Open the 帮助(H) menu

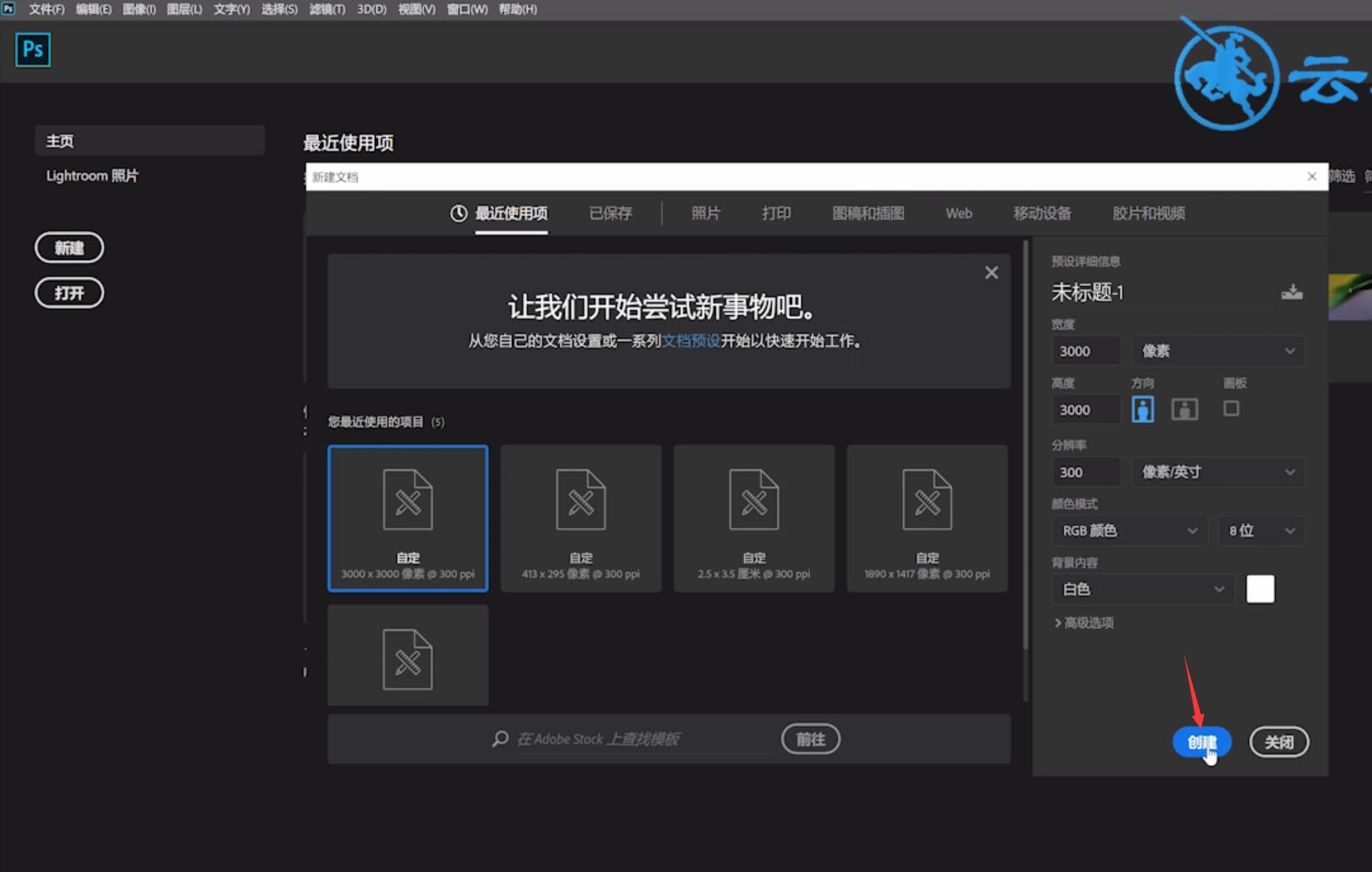point(518,9)
